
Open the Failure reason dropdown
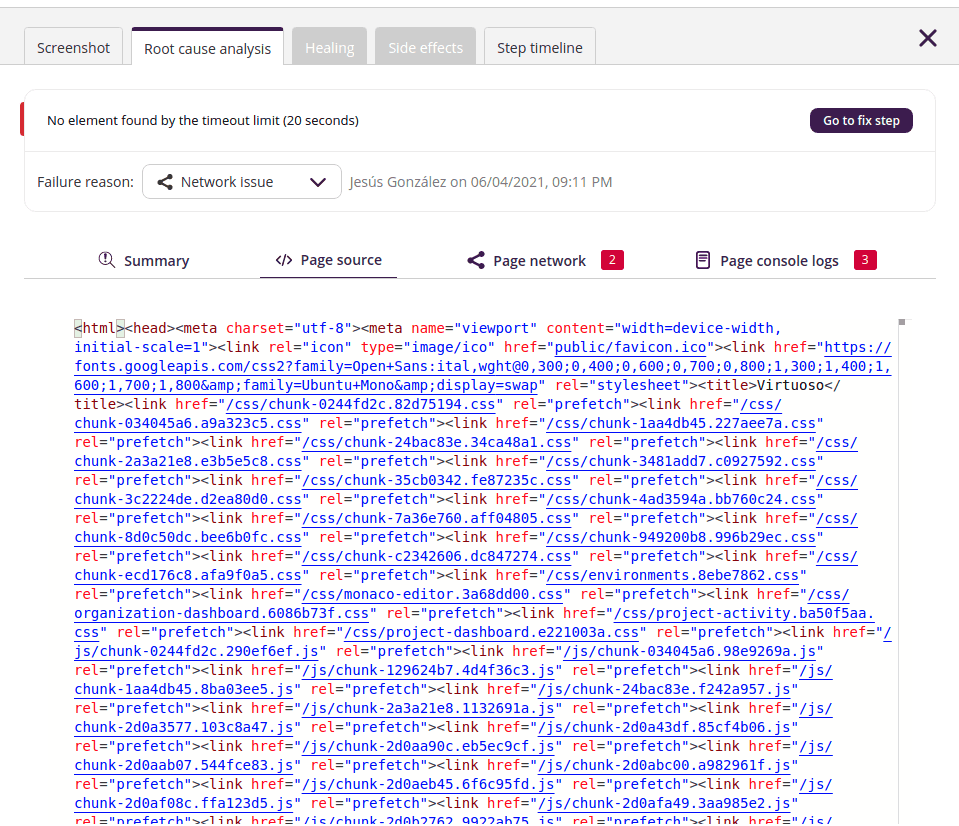coord(242,181)
